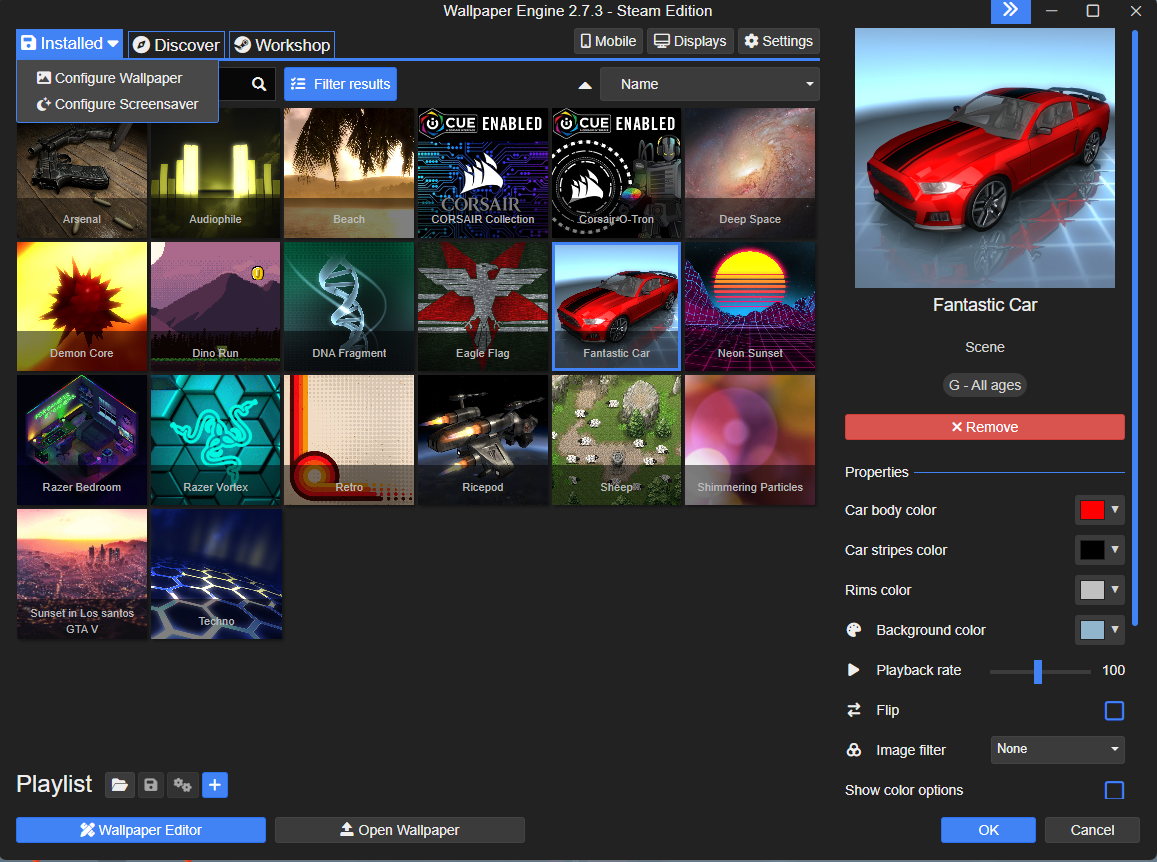Screen dimensions: 1157x862
Task: Switch to the Workshop tab
Action: pyautogui.click(x=281, y=45)
